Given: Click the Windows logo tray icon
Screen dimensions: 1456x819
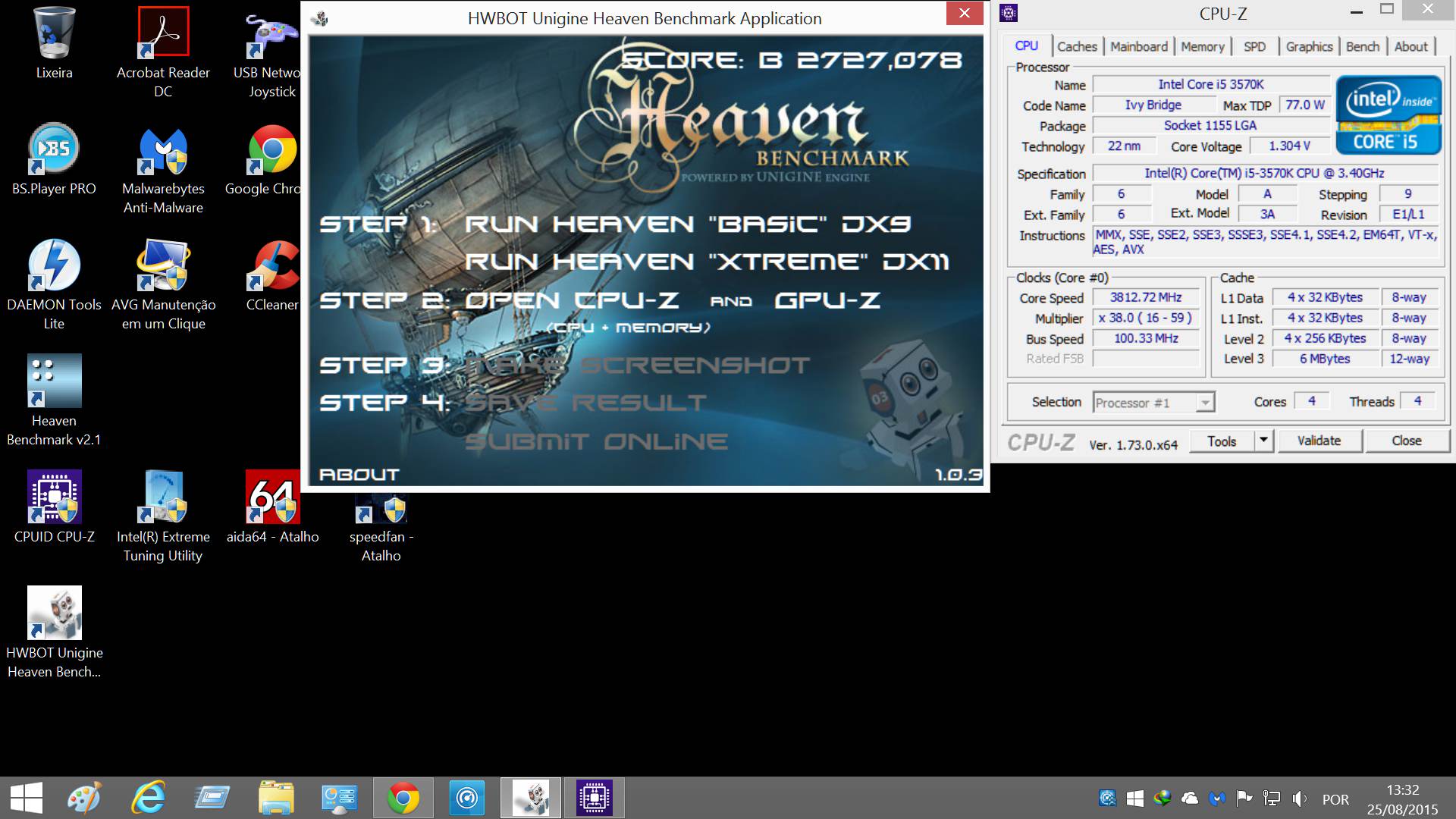Looking at the screenshot, I should point(1134,799).
